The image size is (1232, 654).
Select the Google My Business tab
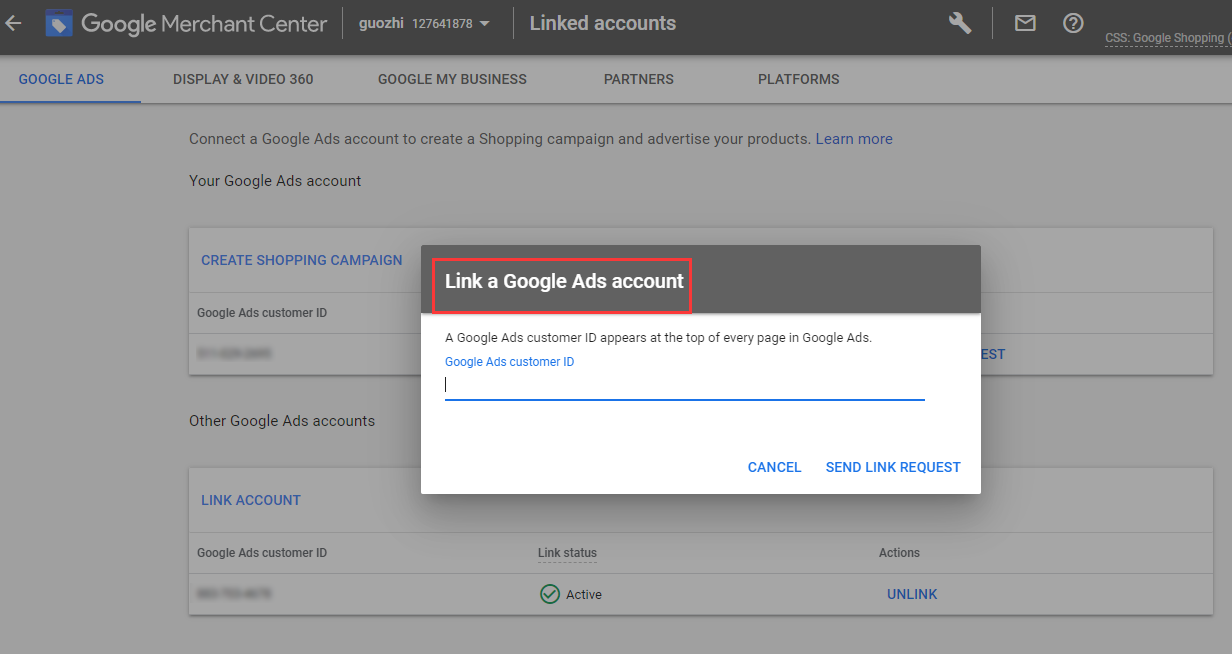pyautogui.click(x=452, y=79)
